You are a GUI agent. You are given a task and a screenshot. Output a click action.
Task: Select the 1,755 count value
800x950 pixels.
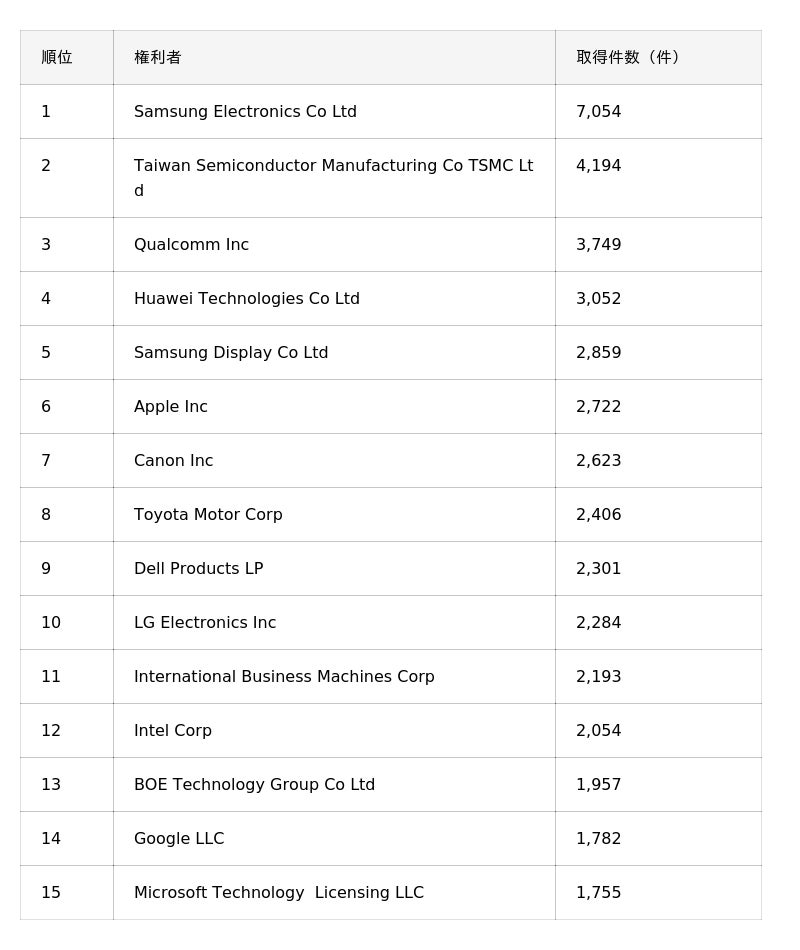pos(599,893)
